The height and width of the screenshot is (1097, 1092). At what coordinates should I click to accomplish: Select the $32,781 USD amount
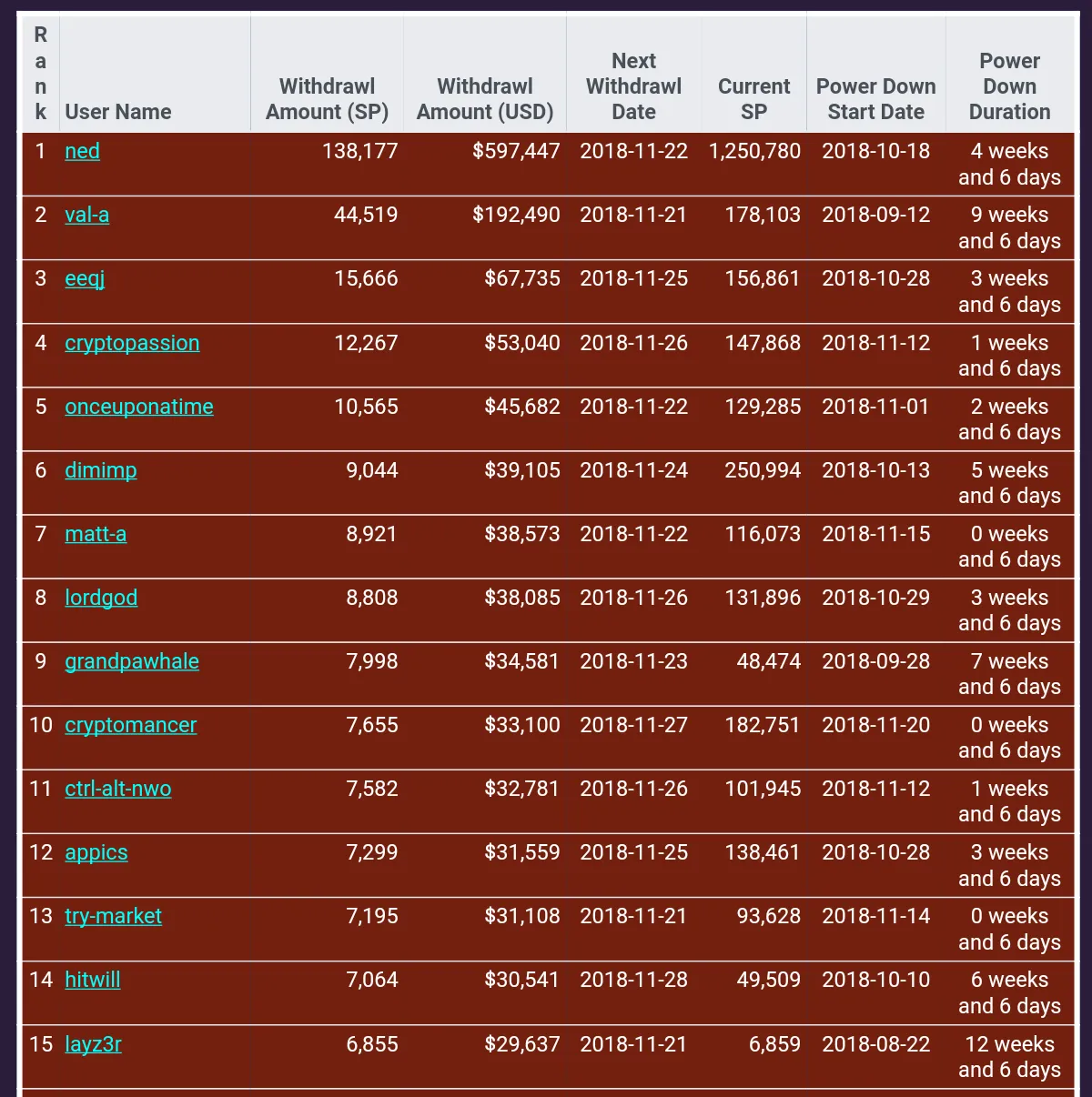click(522, 790)
